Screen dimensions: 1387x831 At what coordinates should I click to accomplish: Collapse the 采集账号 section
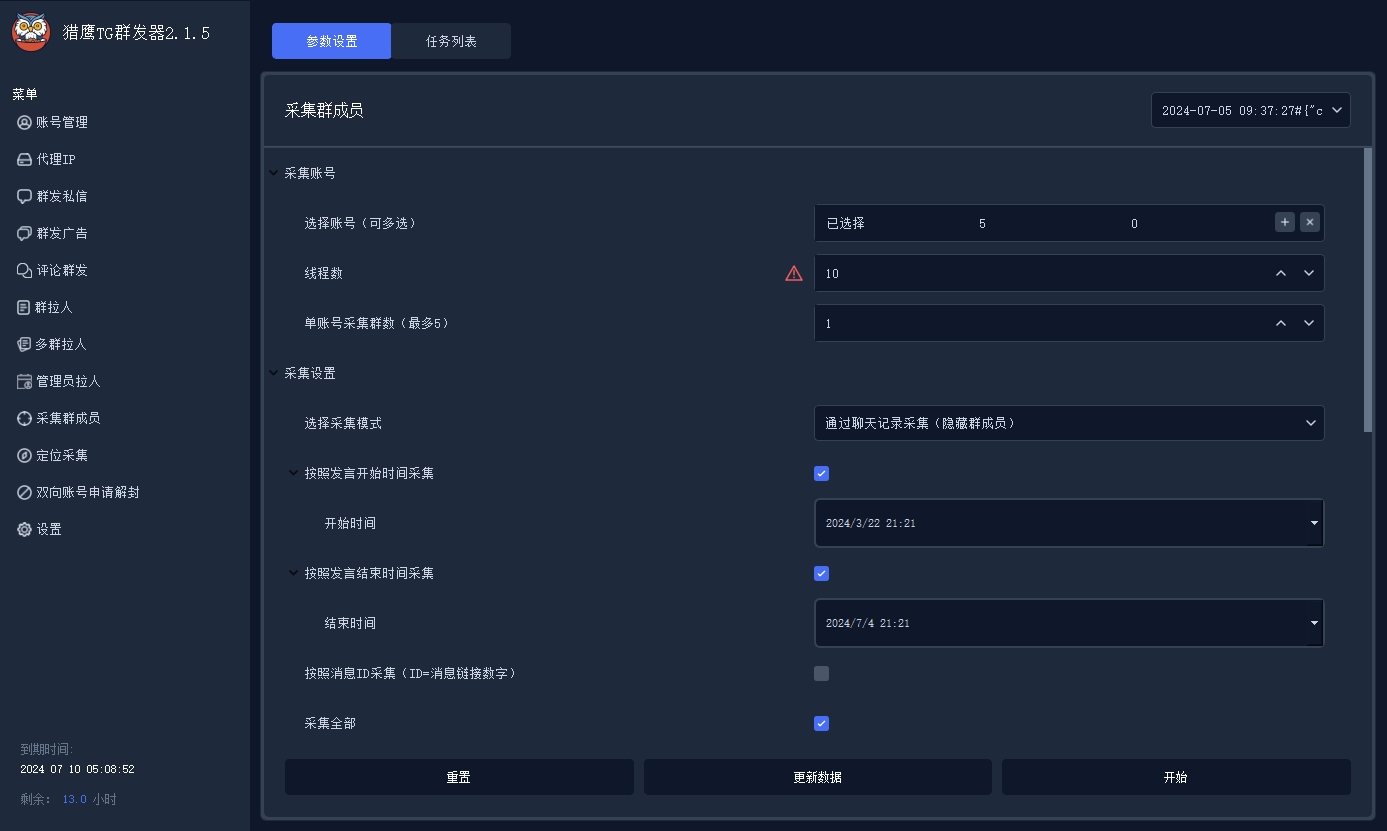point(274,173)
